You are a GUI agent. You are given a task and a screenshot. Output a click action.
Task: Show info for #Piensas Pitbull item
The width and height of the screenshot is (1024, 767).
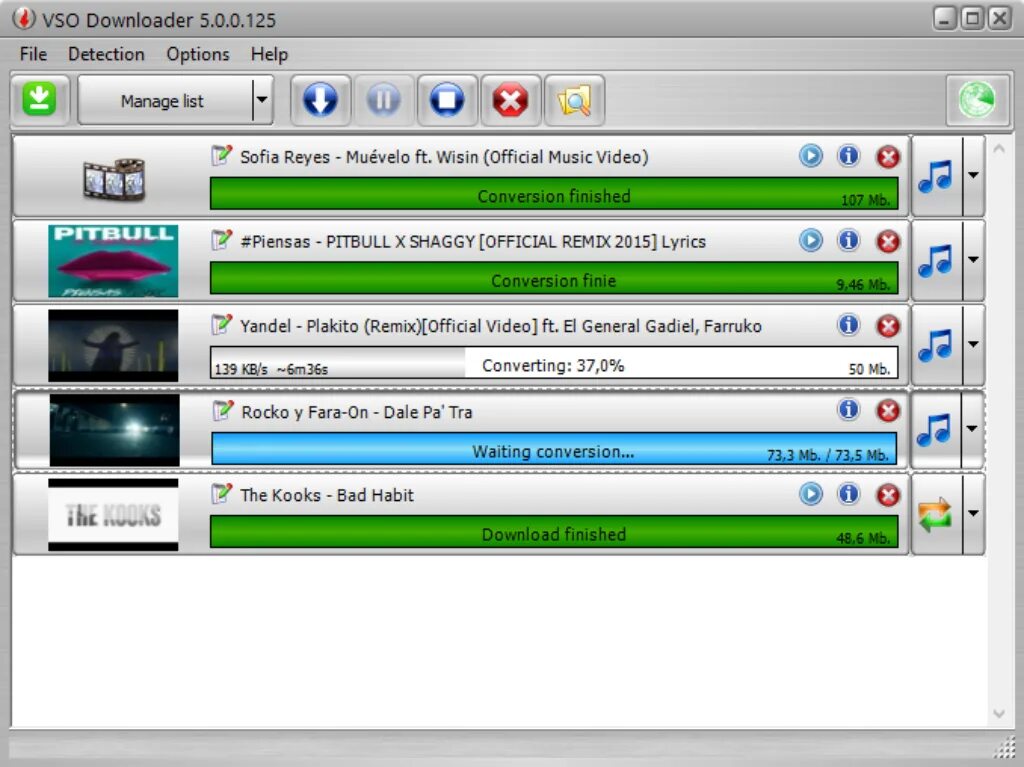click(848, 240)
